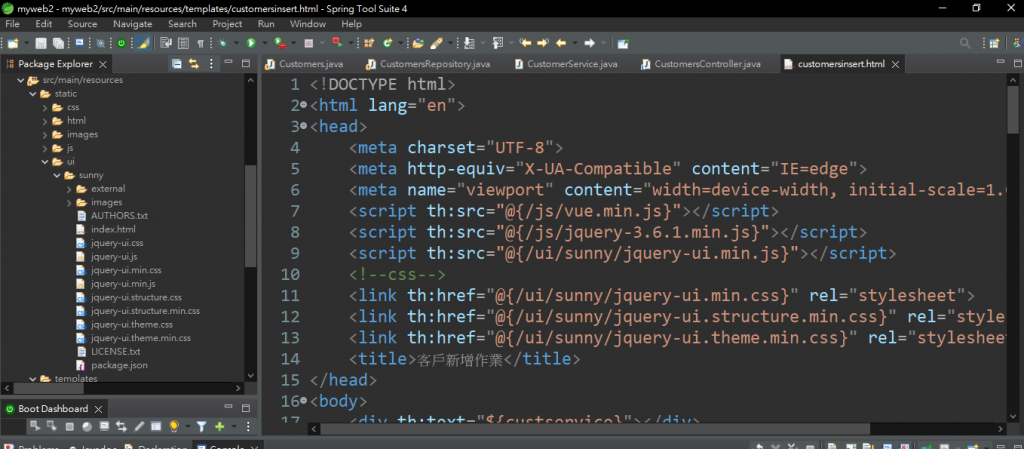This screenshot has height=449, width=1024.
Task: Click the Debug bug icon
Action: [223, 43]
